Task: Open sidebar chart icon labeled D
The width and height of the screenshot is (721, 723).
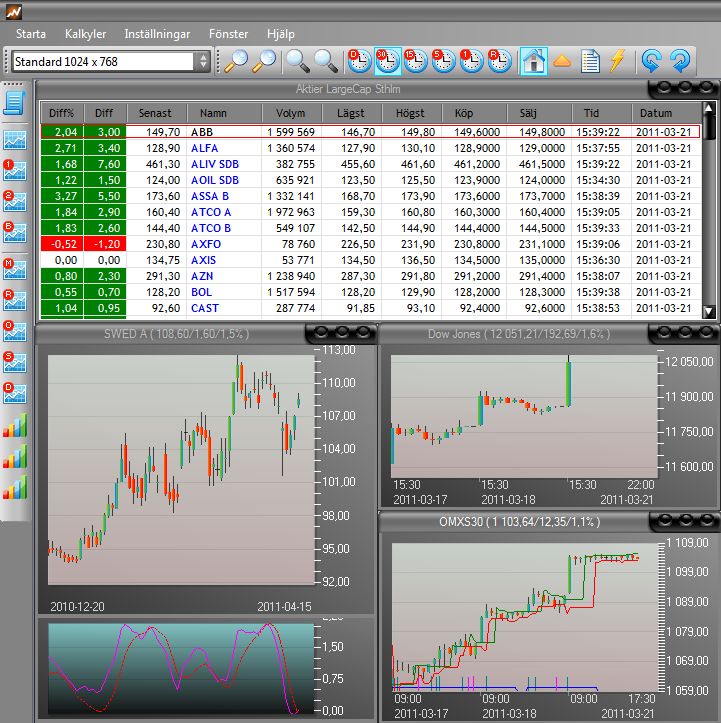Action: pyautogui.click(x=15, y=393)
